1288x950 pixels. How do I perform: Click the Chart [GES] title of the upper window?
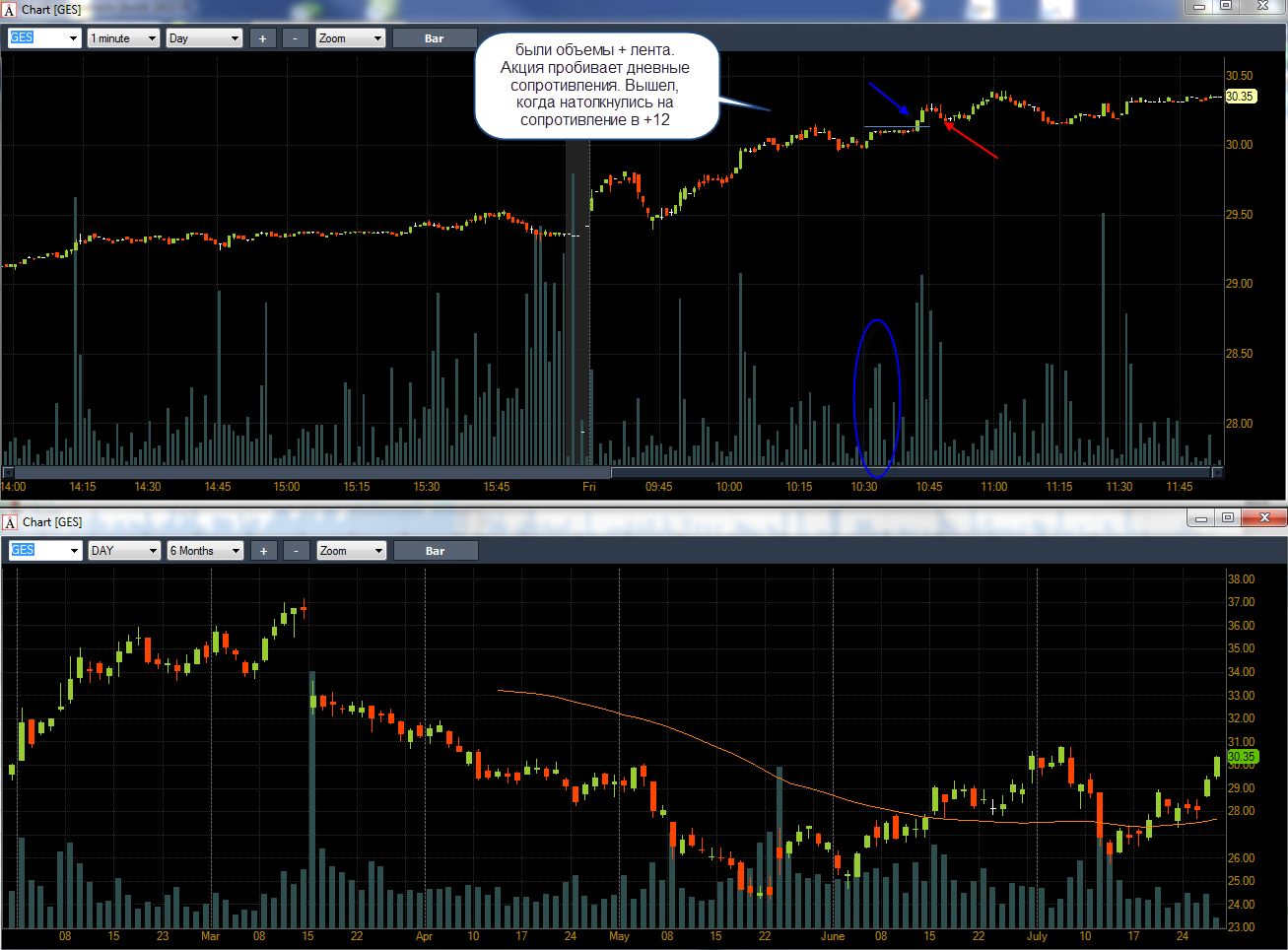point(51,10)
